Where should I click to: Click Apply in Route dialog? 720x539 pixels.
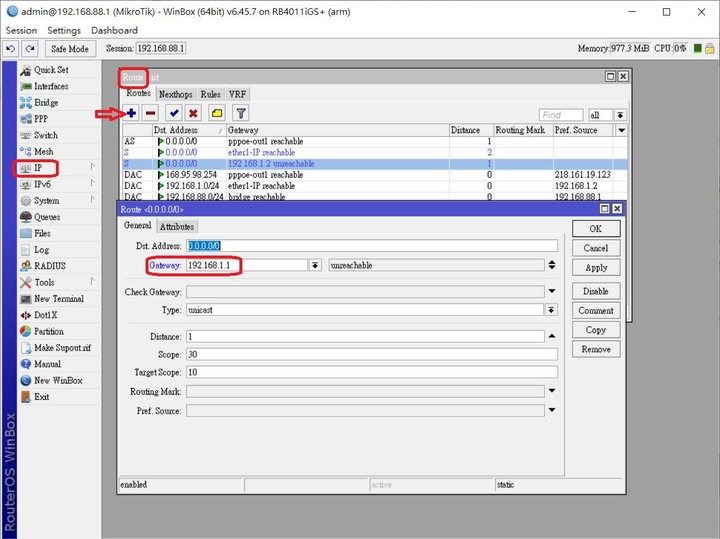pos(596,268)
